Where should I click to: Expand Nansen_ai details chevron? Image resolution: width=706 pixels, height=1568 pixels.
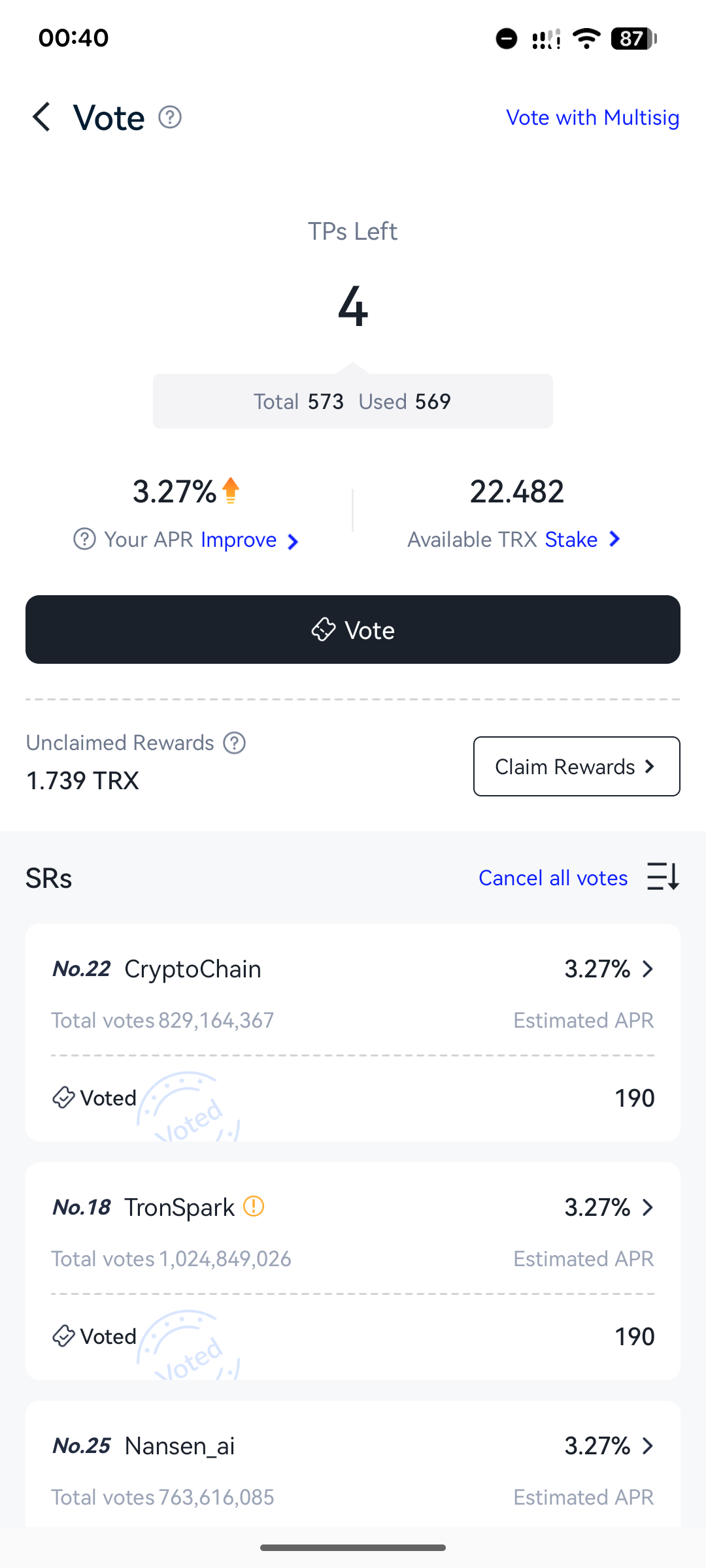click(x=648, y=1446)
